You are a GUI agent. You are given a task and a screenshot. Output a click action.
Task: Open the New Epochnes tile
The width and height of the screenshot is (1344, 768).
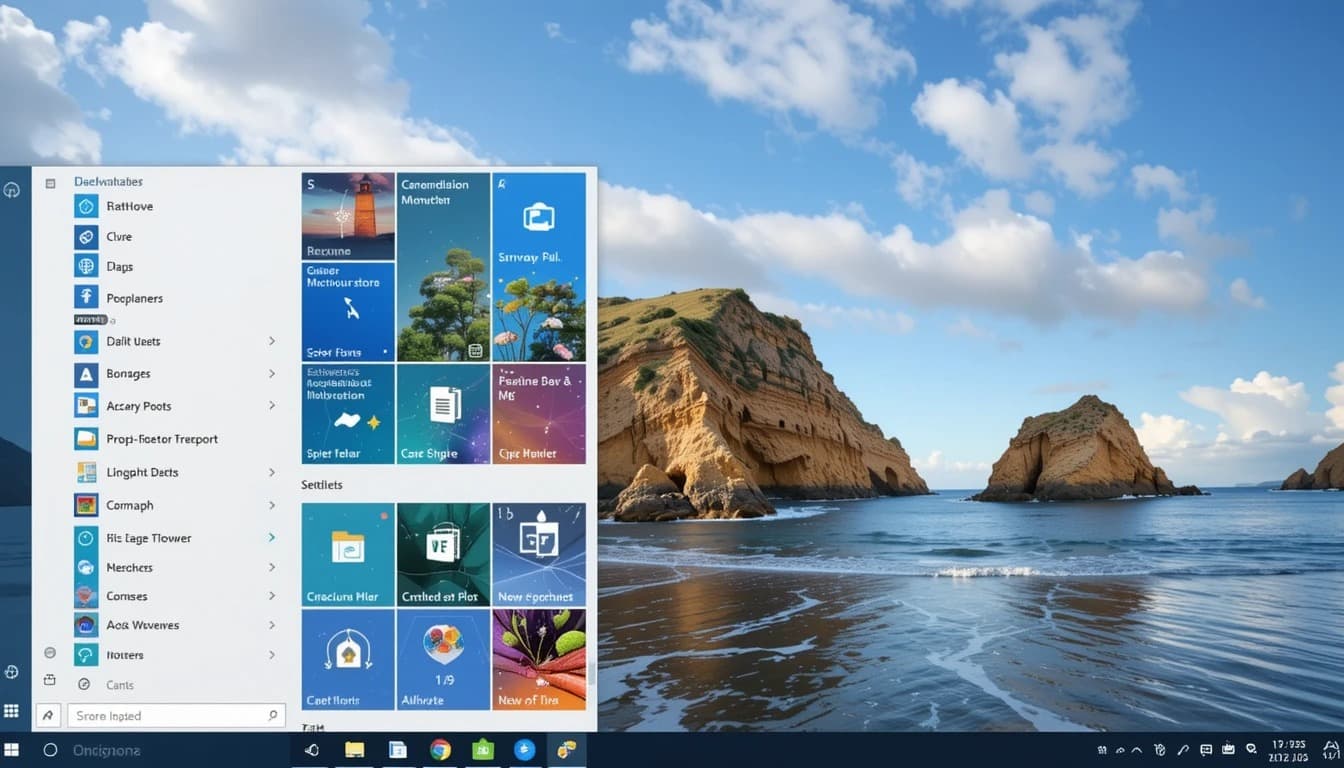click(539, 555)
